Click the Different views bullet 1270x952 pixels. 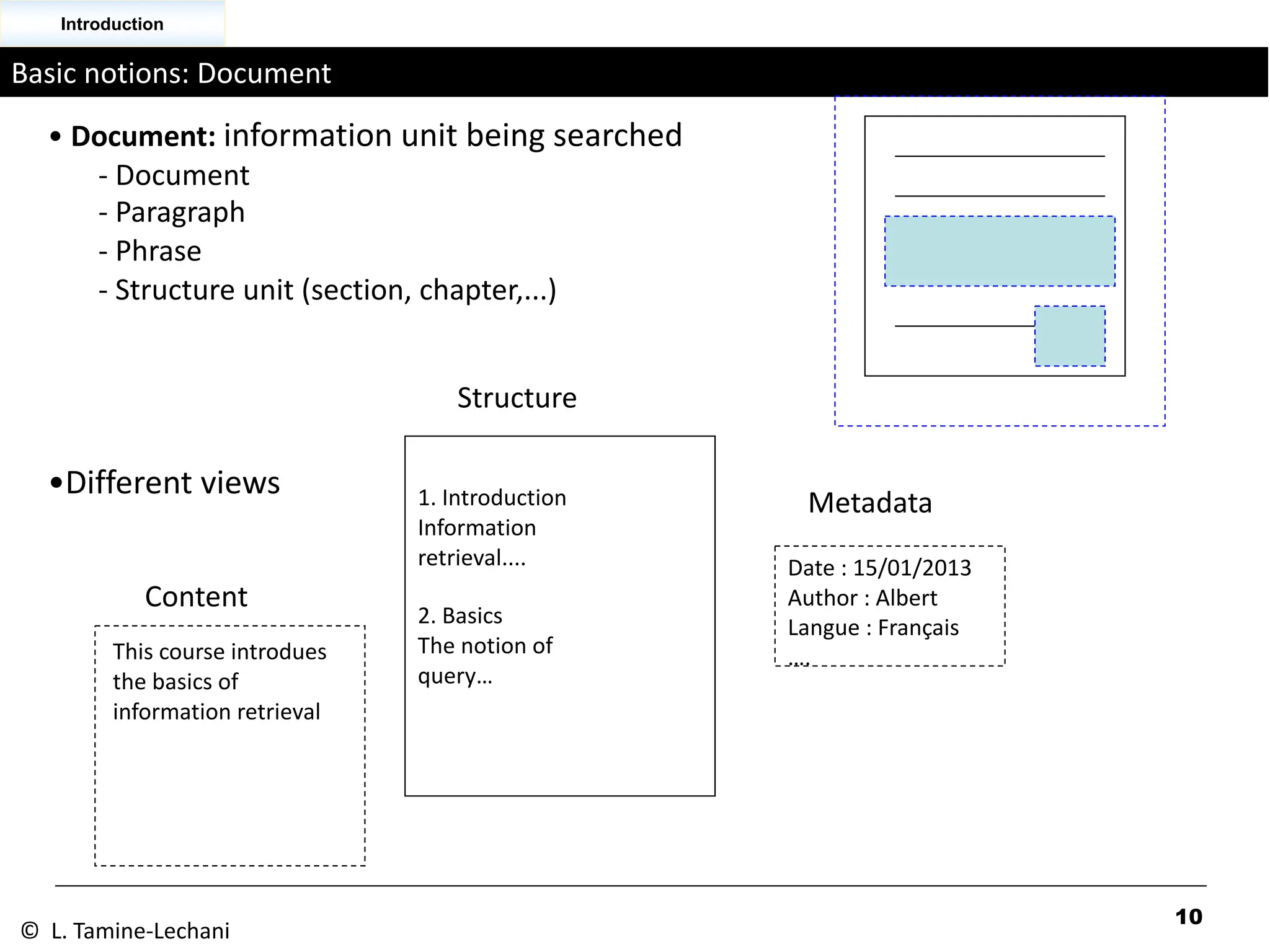[x=166, y=483]
